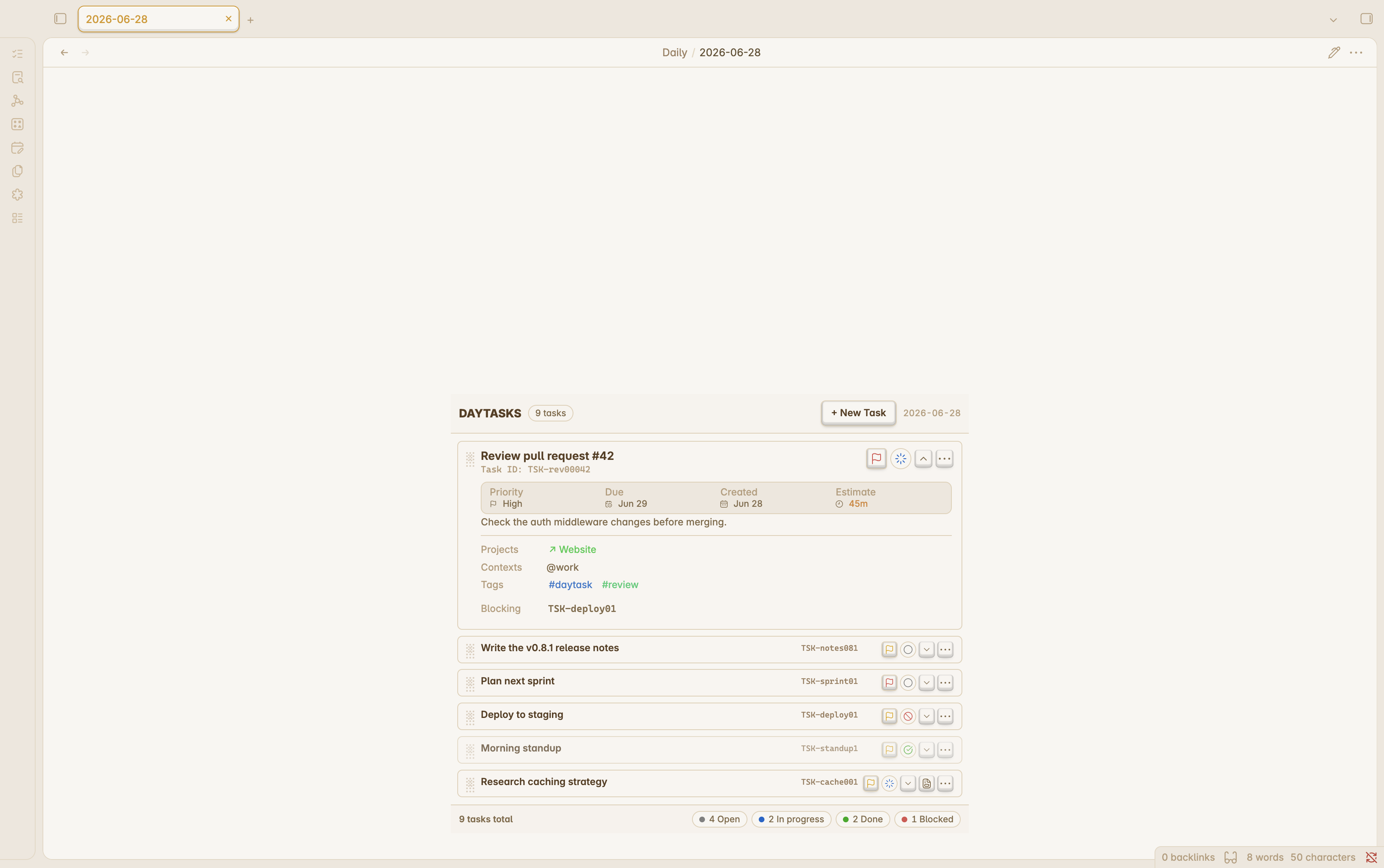Image resolution: width=1384 pixels, height=868 pixels.
Task: Expand the Deploy to staging task
Action: [926, 716]
